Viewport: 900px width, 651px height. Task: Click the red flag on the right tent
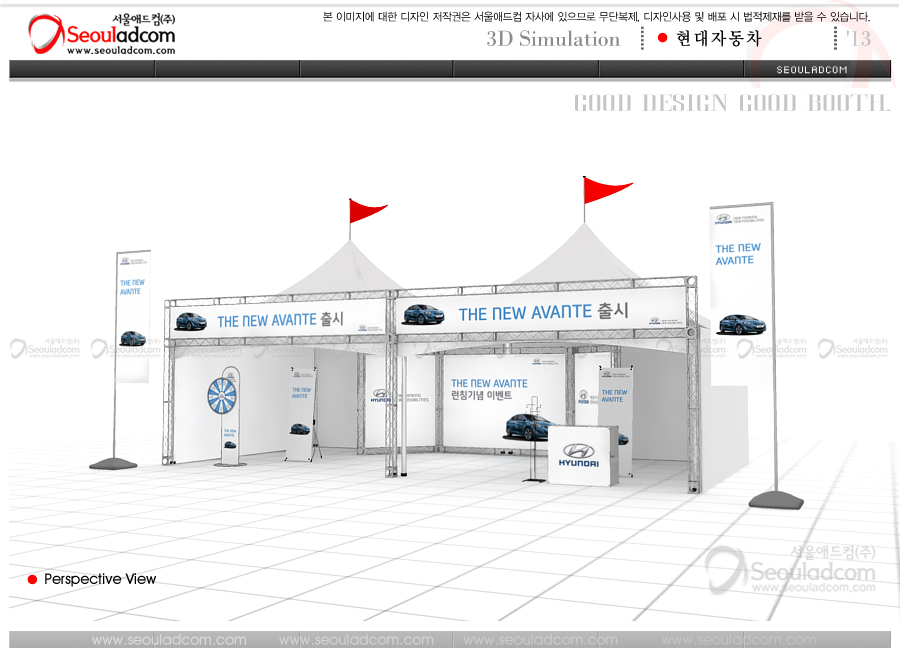point(607,188)
